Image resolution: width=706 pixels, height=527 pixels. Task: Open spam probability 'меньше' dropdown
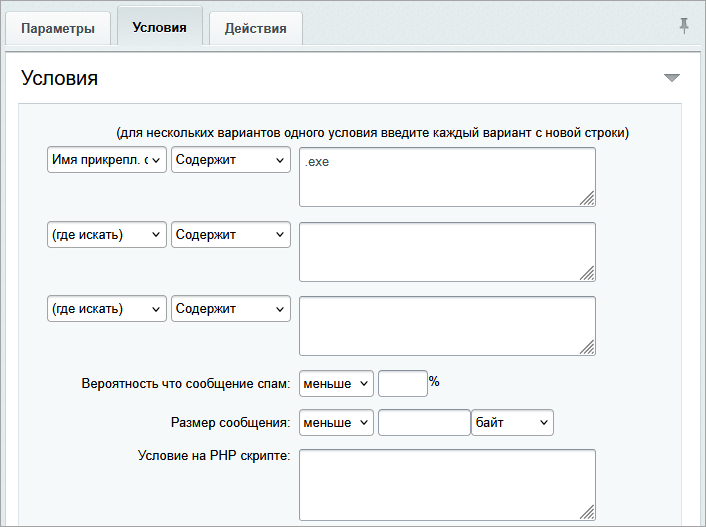pyautogui.click(x=336, y=383)
